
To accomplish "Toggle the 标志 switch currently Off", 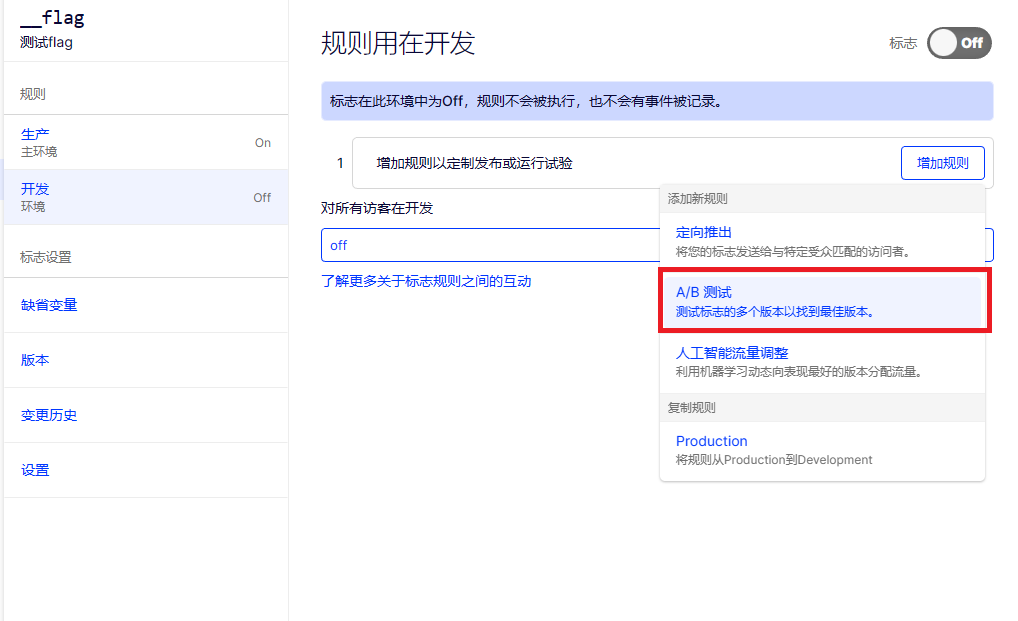I will point(958,43).
